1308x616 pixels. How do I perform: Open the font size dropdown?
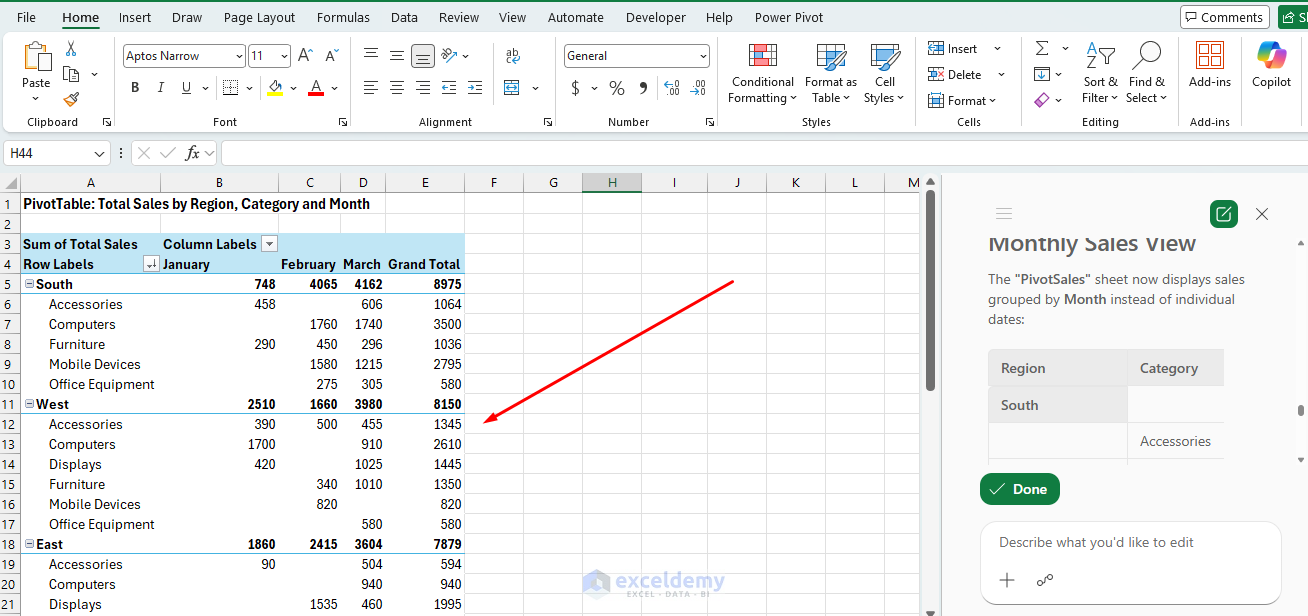coord(285,57)
